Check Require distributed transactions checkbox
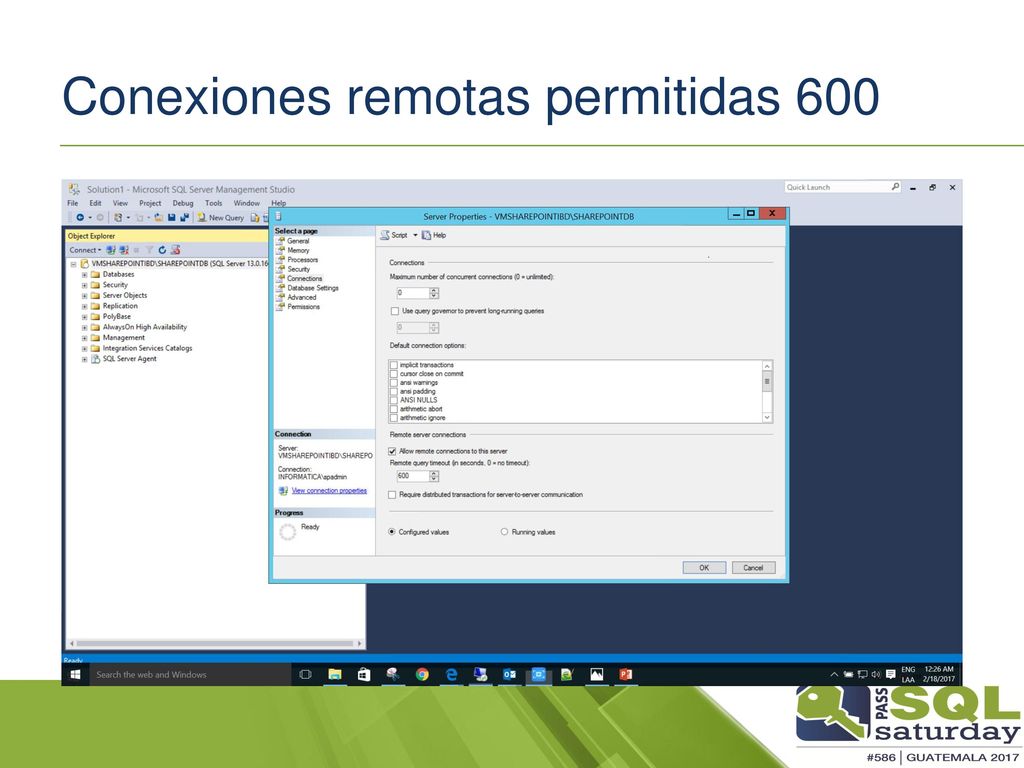Screen dimensions: 1024x768 [x=392, y=495]
